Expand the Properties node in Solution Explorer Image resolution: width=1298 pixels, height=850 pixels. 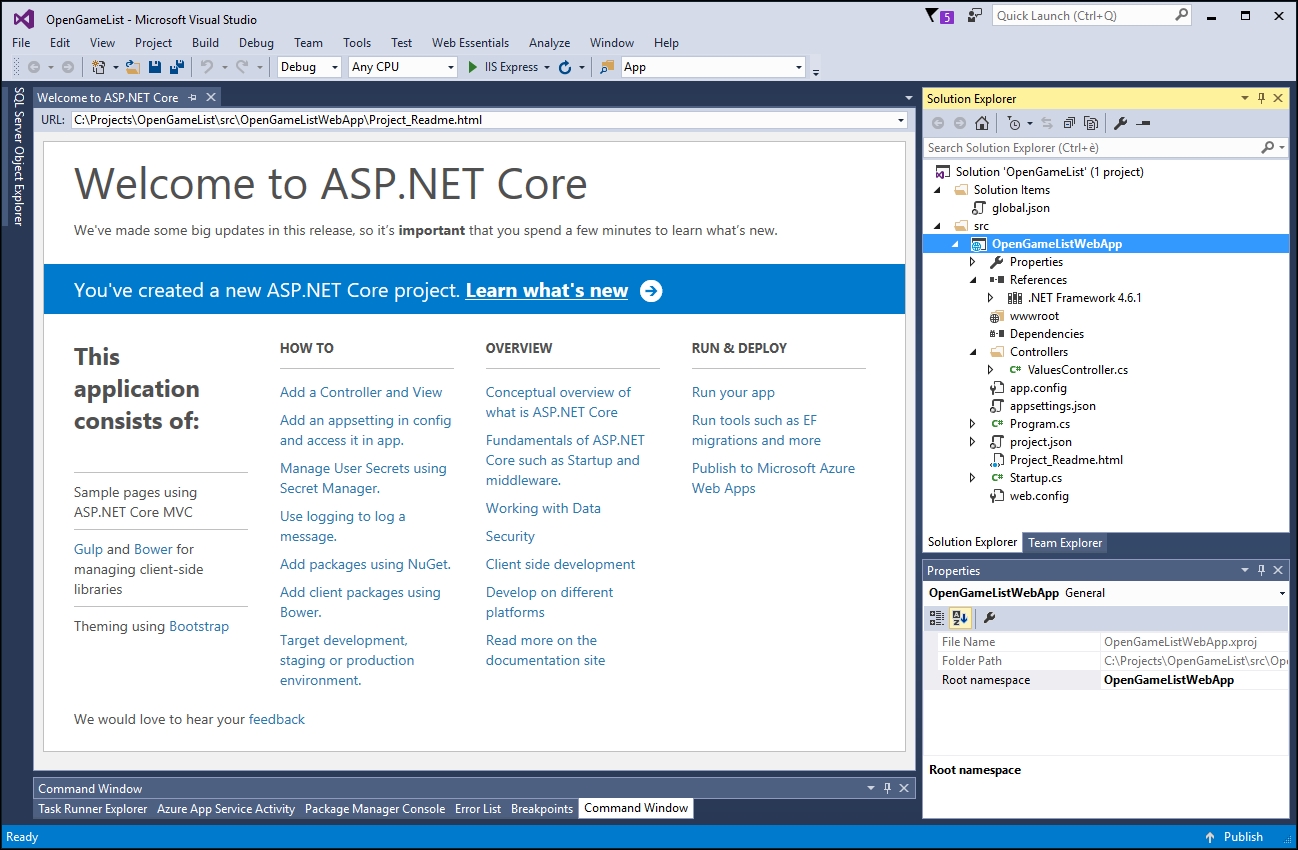(x=973, y=262)
